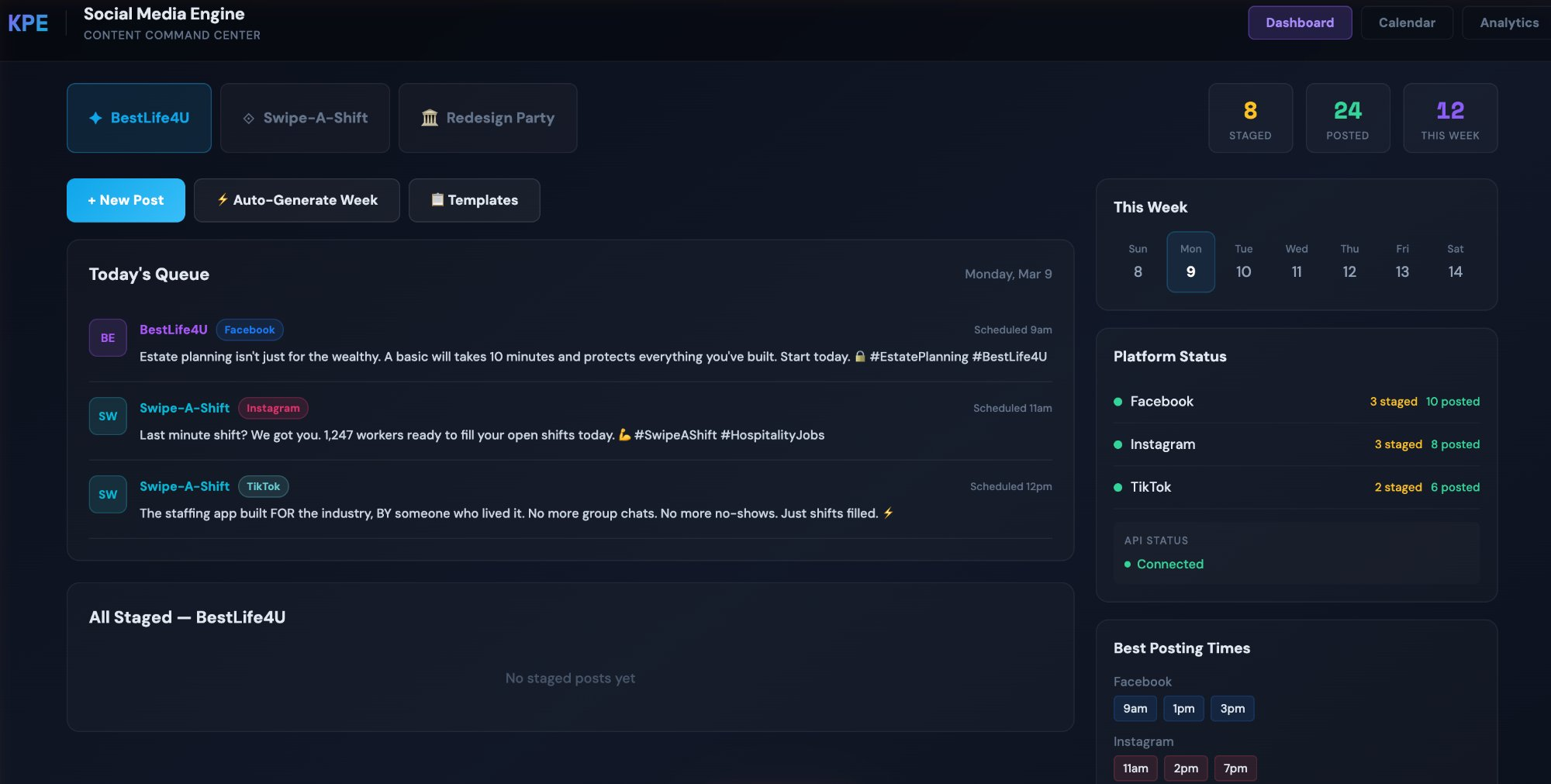Screen dimensions: 1551x784
Task: Open the Analytics page
Action: [x=1508, y=22]
